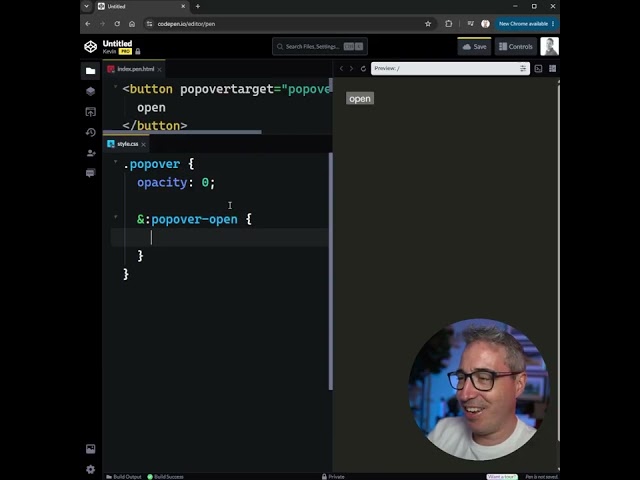Image resolution: width=640 pixels, height=480 pixels.
Task: Open the console icon next to the preview bar
Action: [538, 69]
